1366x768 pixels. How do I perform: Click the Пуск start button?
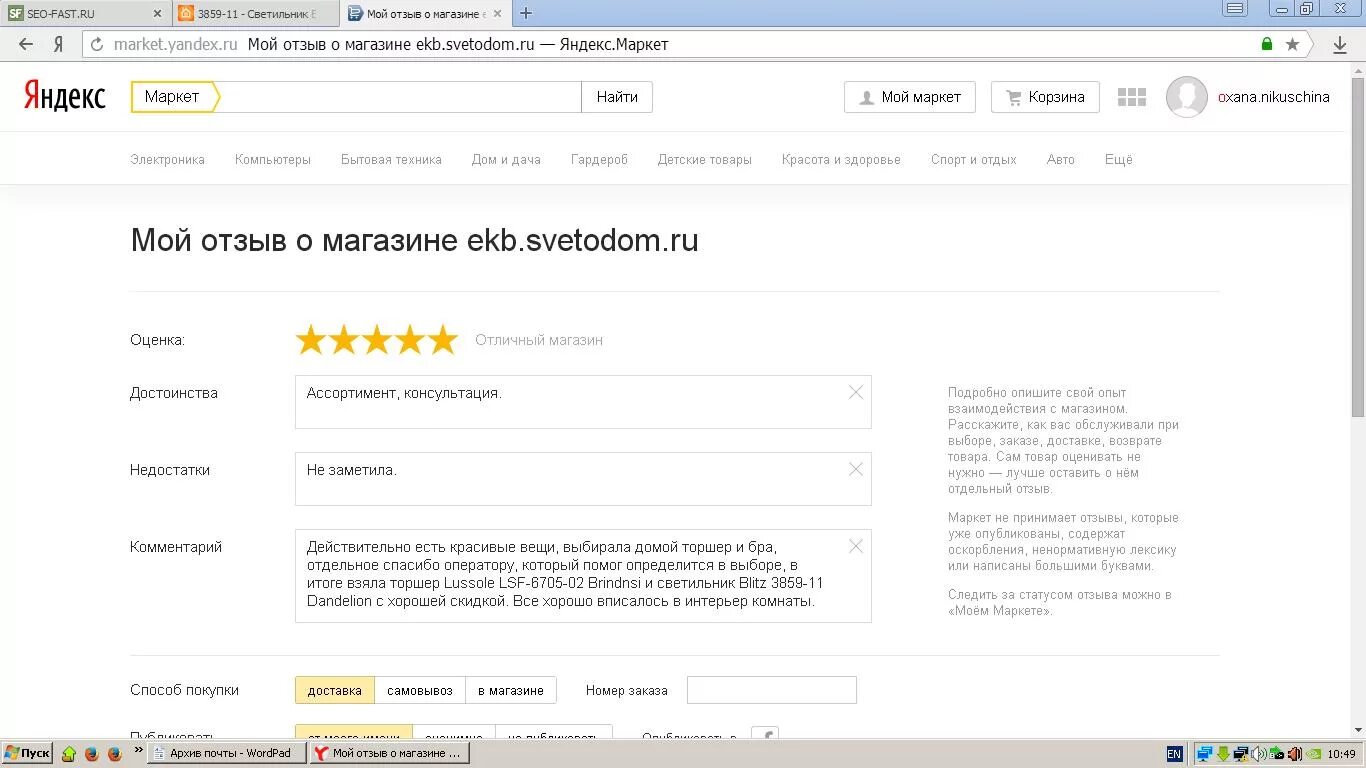pos(27,753)
